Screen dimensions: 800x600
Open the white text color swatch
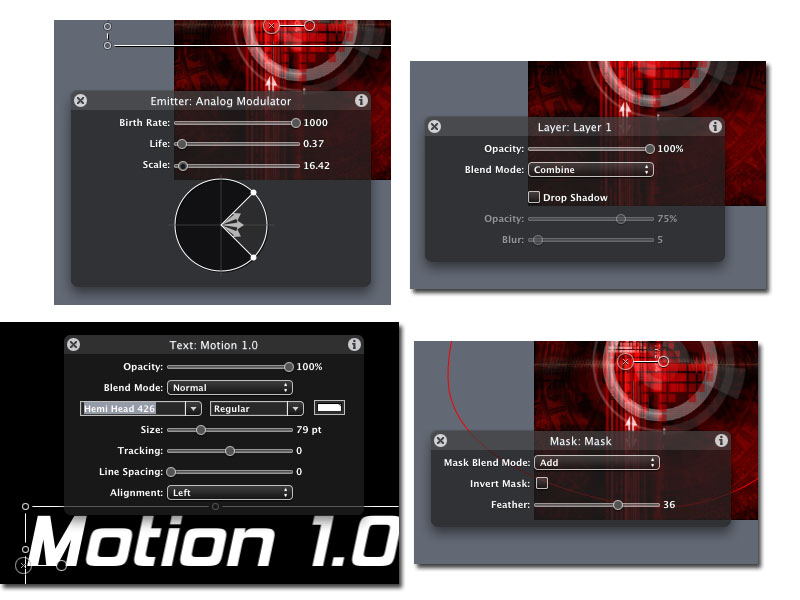coord(329,408)
